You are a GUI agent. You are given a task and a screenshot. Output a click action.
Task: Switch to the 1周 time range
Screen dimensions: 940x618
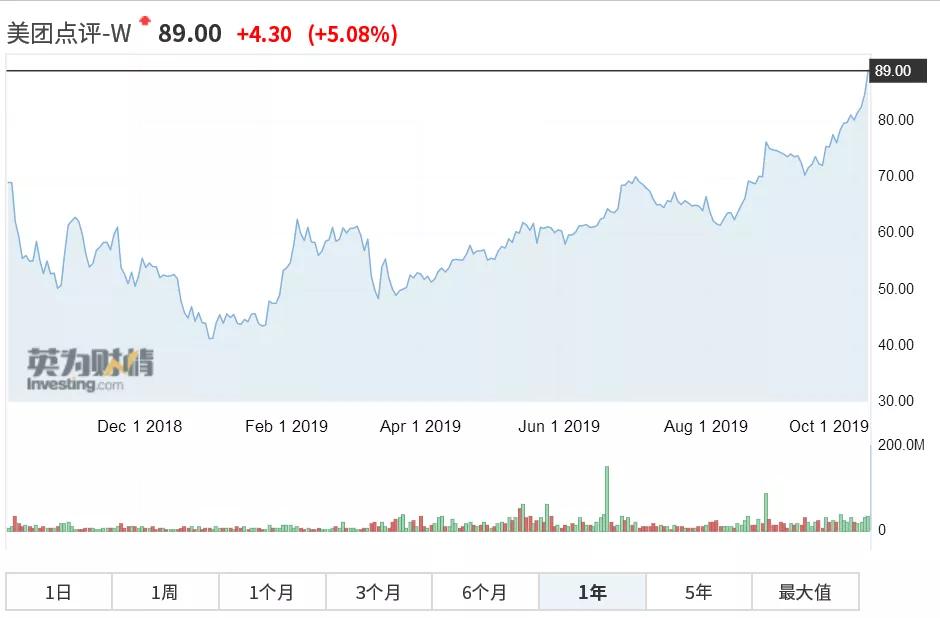point(164,592)
